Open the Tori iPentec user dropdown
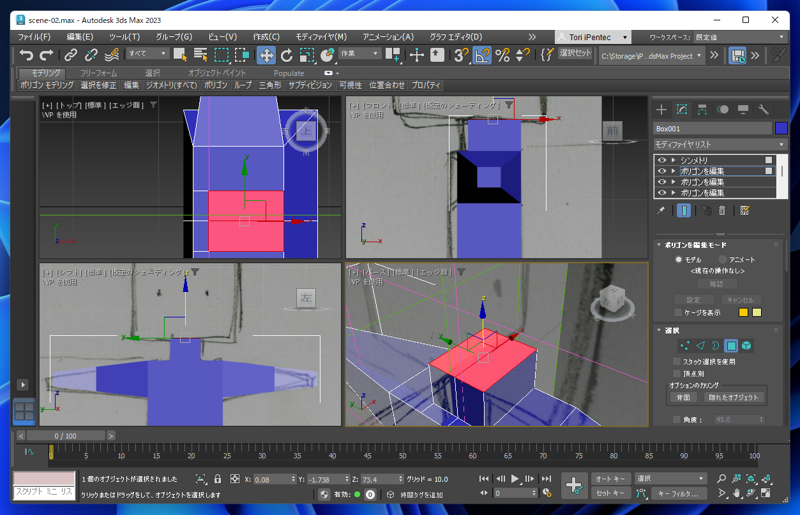Image resolution: width=800 pixels, height=515 pixels. point(593,37)
